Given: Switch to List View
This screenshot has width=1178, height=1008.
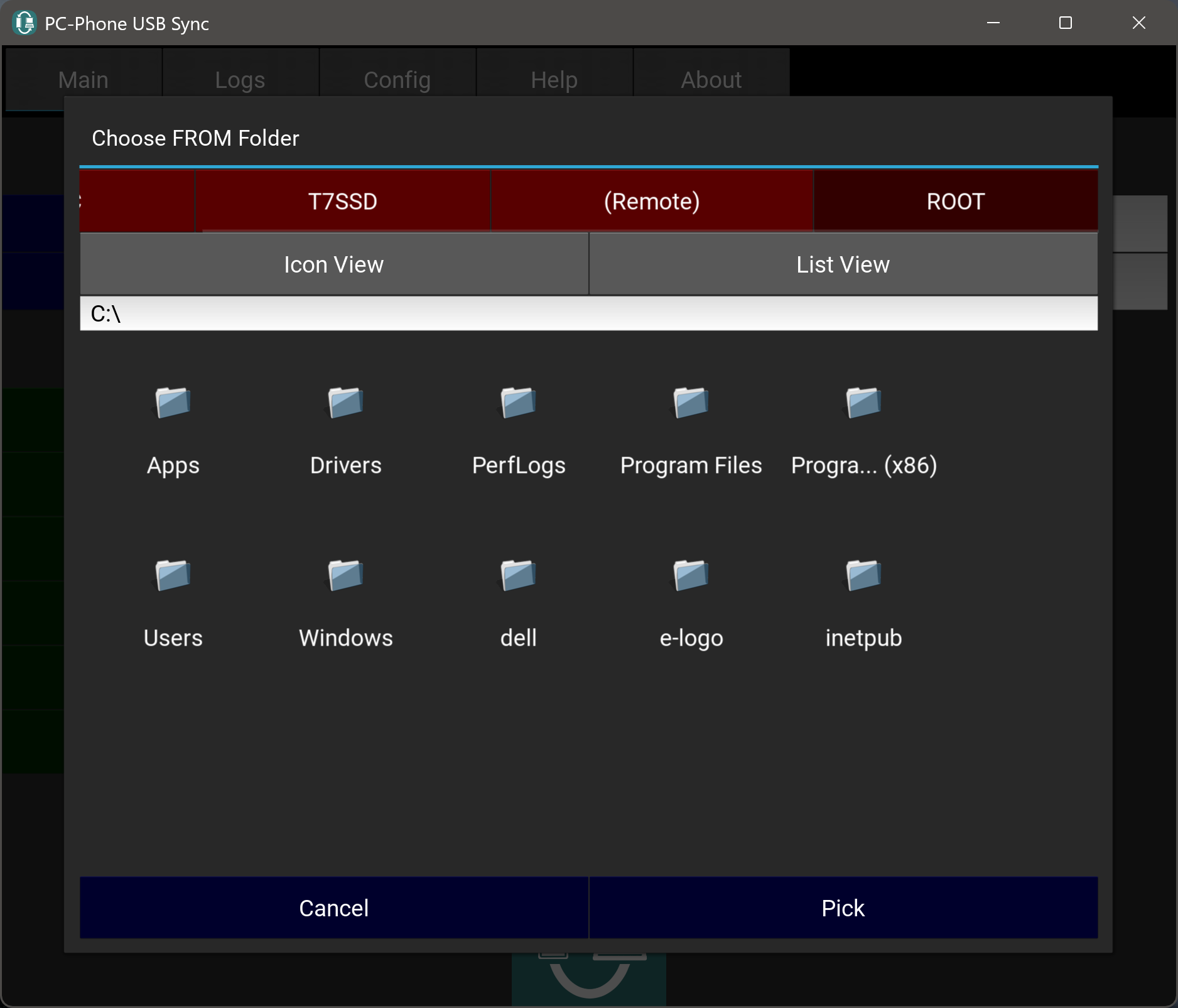Looking at the screenshot, I should 843,264.
